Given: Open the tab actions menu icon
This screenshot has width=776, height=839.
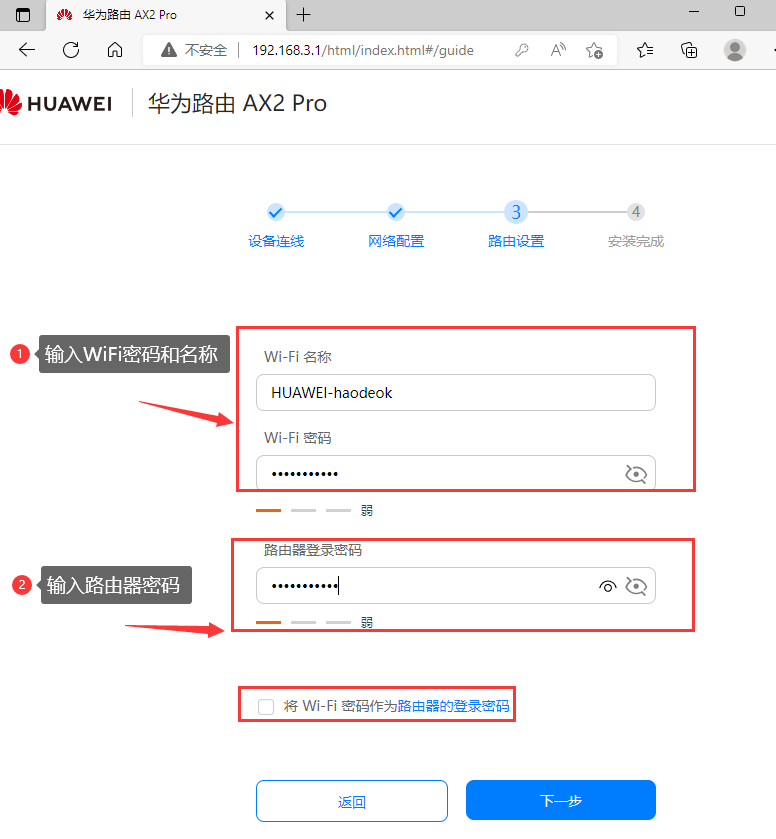Looking at the screenshot, I should point(23,15).
